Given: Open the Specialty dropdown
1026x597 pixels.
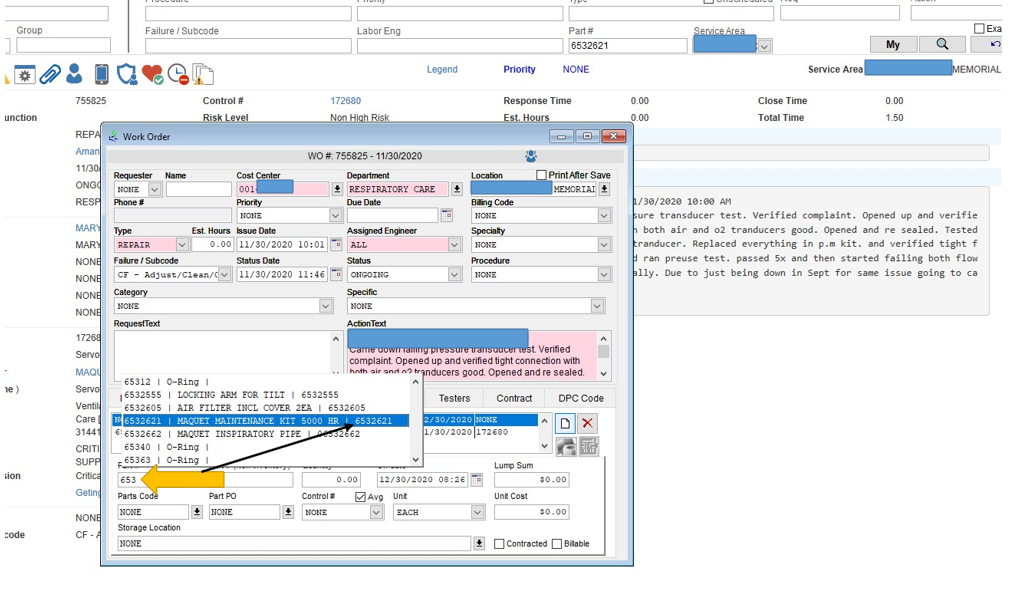Looking at the screenshot, I should 604,244.
